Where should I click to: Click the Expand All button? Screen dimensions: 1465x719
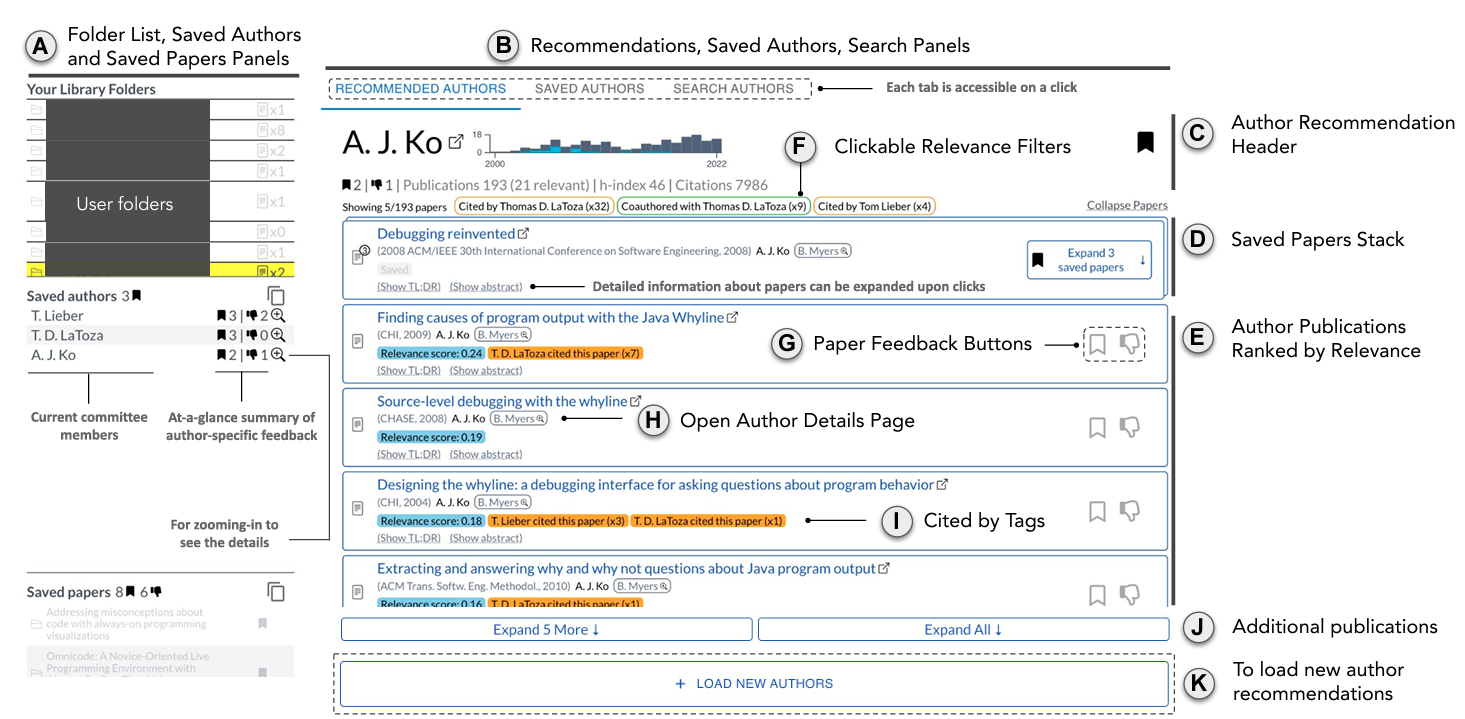point(963,629)
